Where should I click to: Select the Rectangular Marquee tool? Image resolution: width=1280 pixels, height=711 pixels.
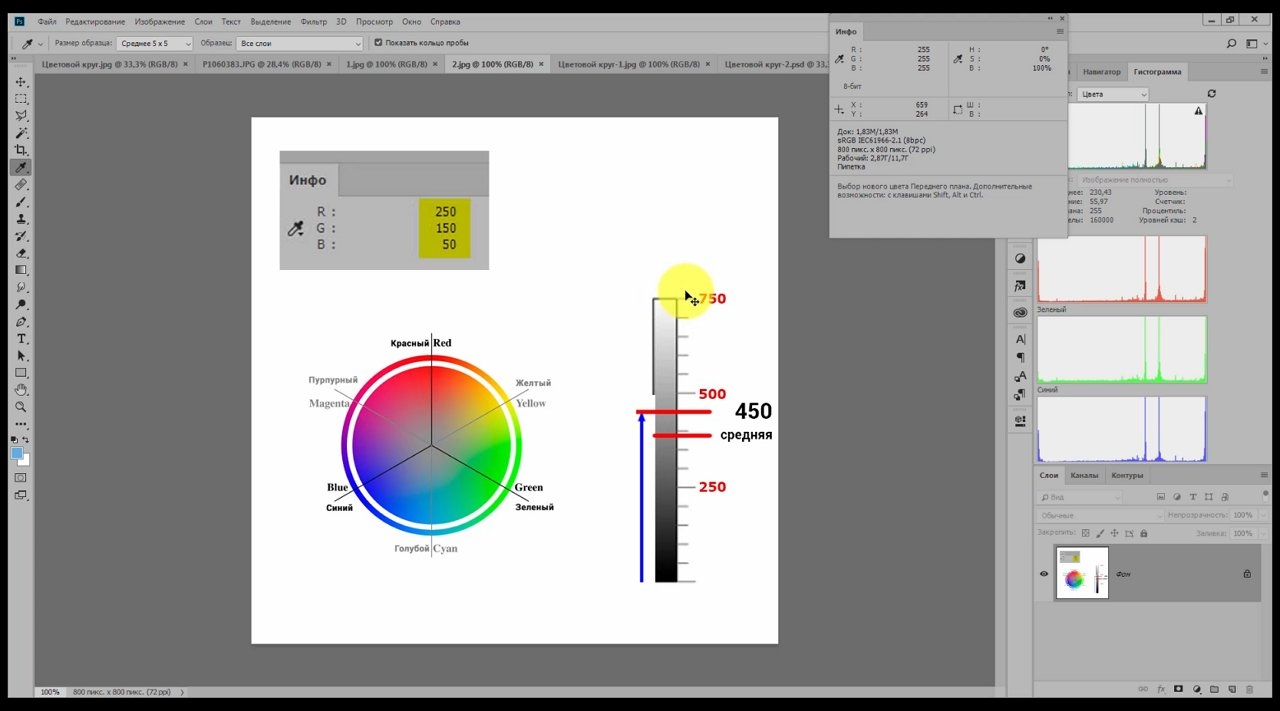(x=21, y=99)
